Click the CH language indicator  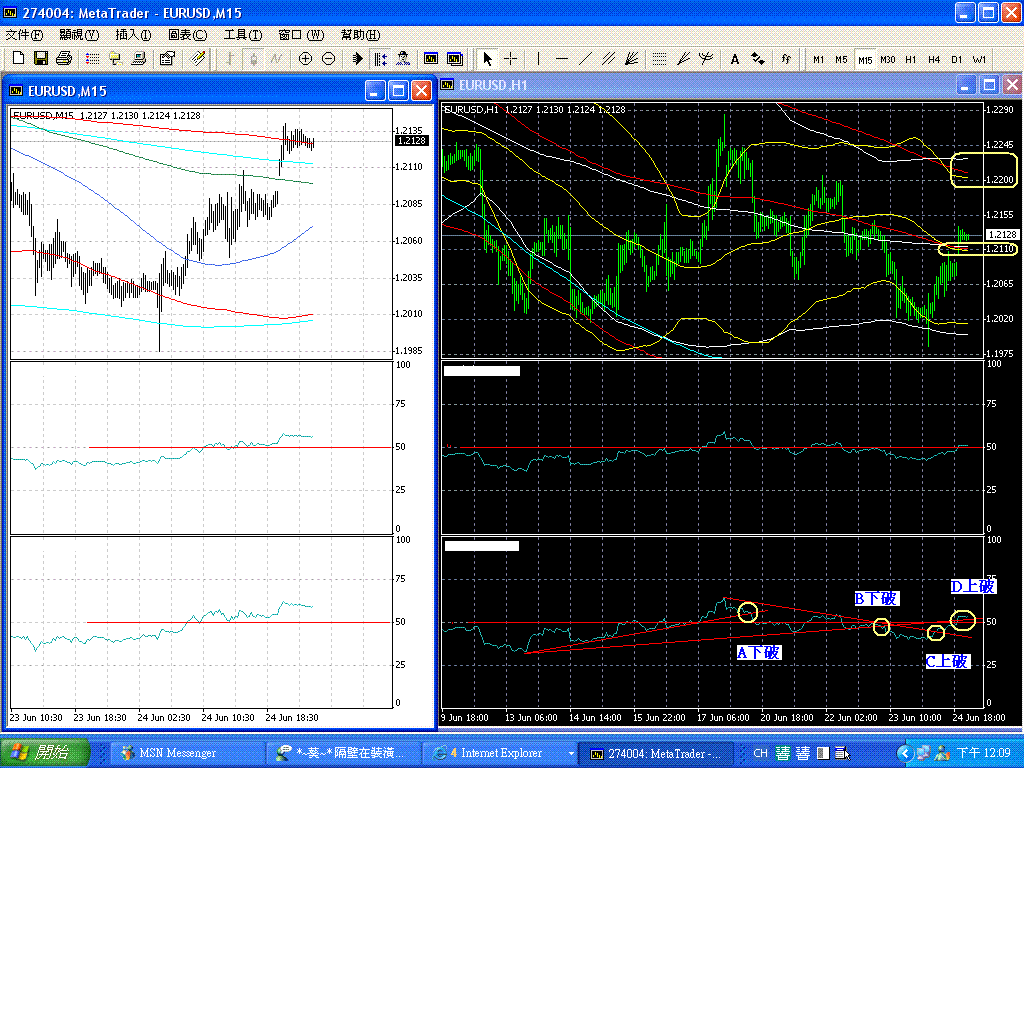[761, 753]
